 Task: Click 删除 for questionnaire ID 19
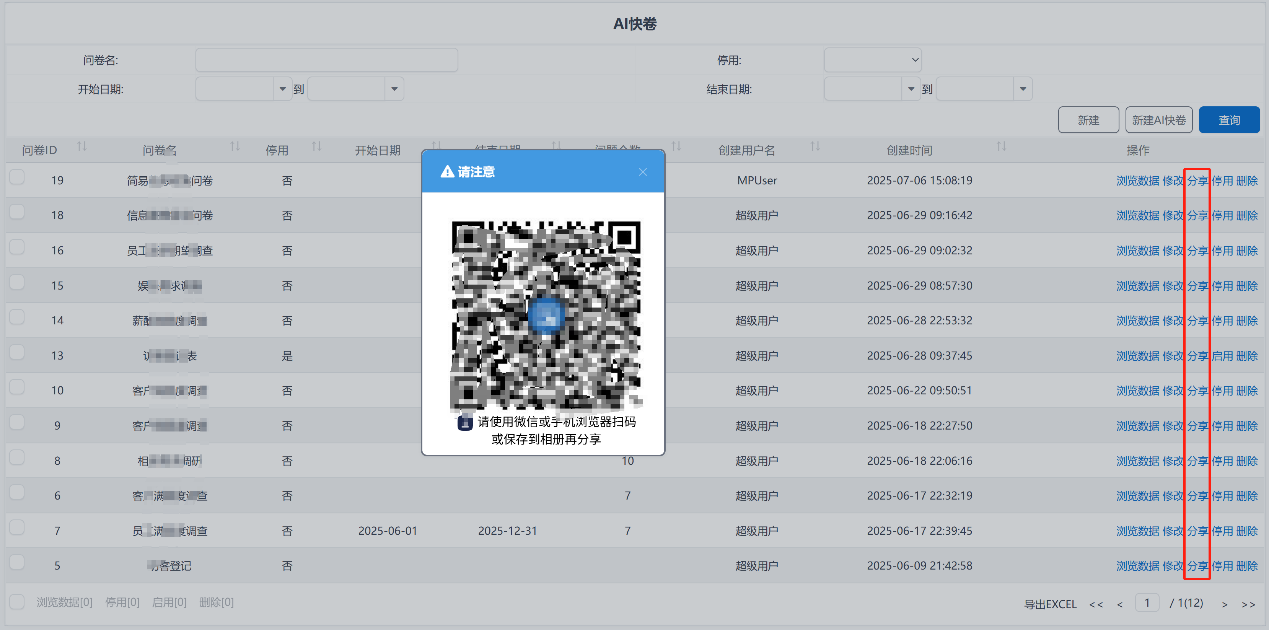click(x=1247, y=181)
